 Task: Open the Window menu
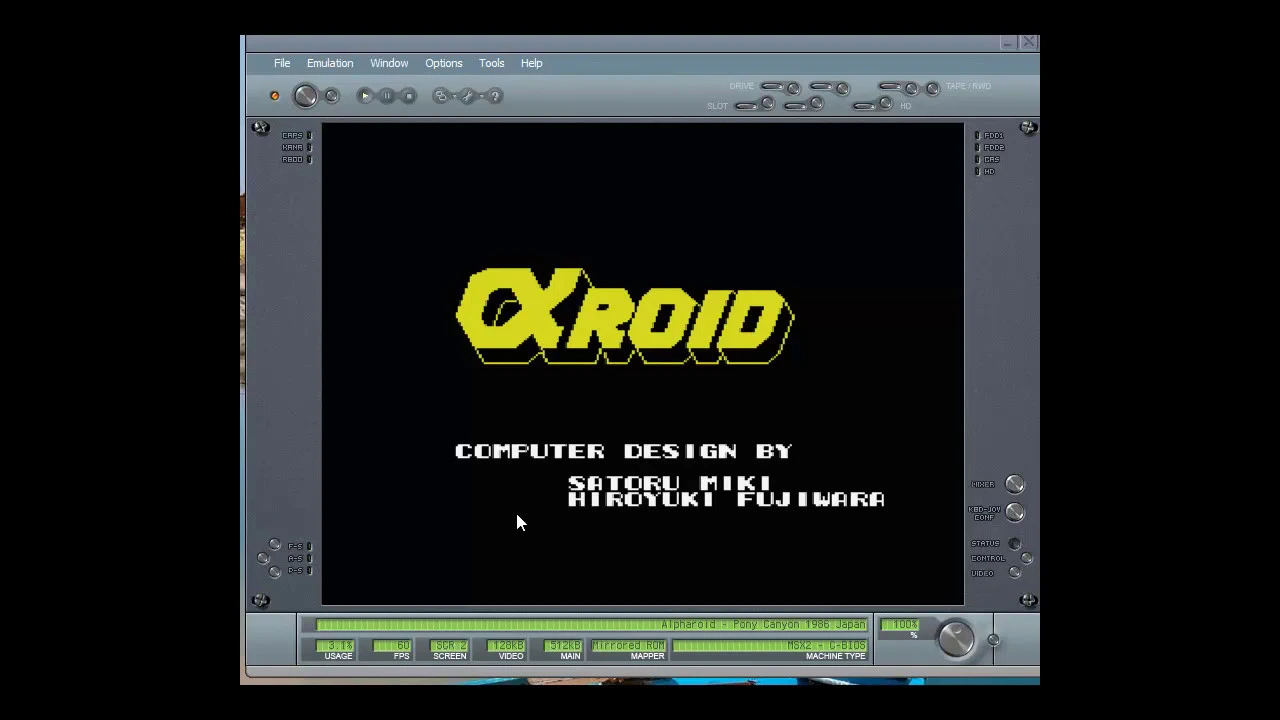tap(389, 63)
